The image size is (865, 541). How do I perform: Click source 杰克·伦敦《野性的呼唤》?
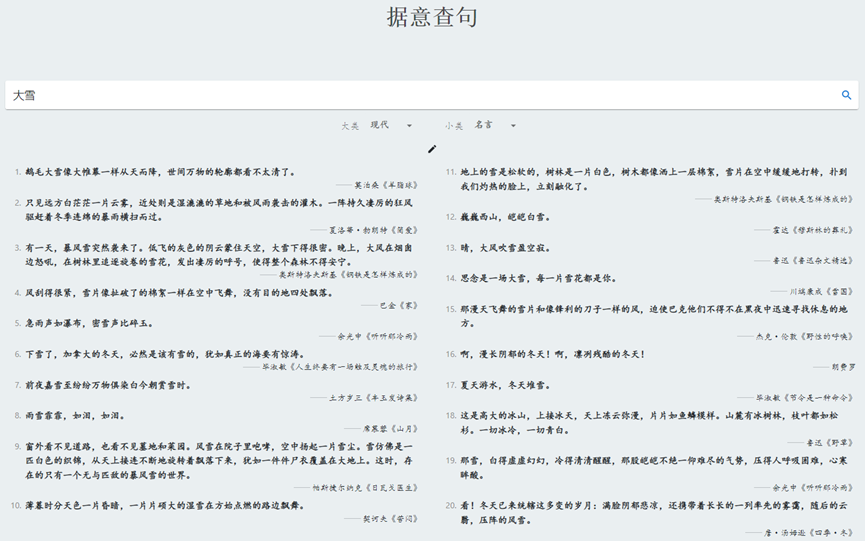(x=805, y=336)
